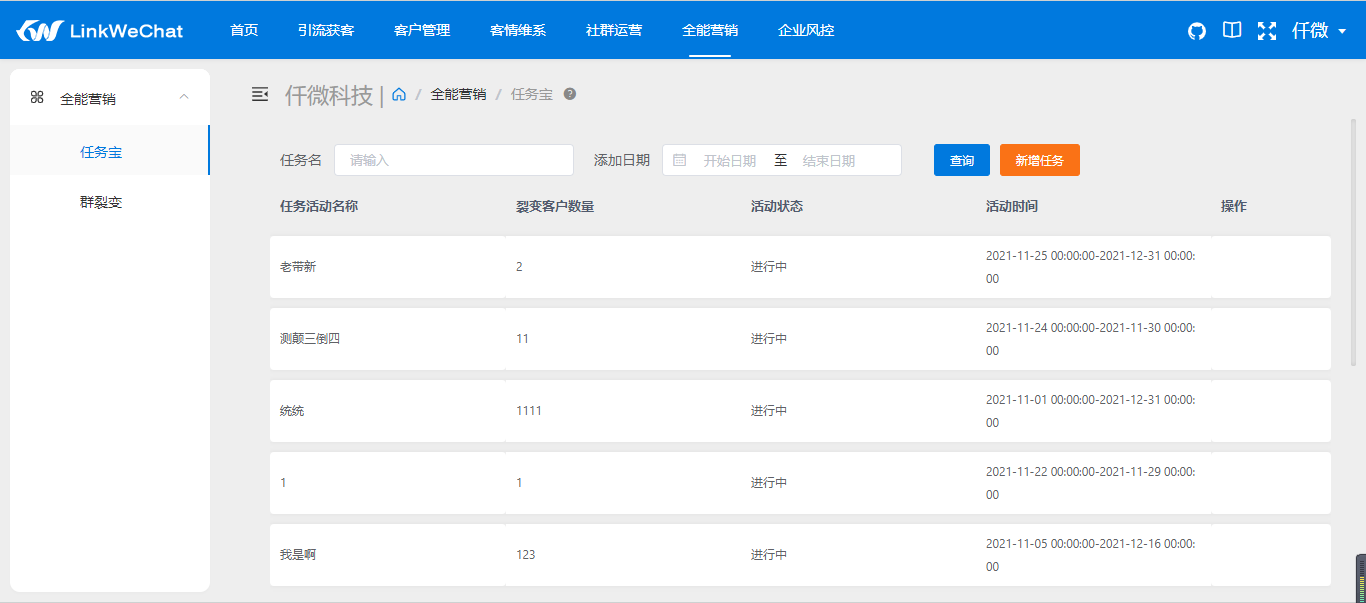Screen dimensions: 1366x603
Task: Click date 2021-11-05 activity time
Action: coord(1091,555)
